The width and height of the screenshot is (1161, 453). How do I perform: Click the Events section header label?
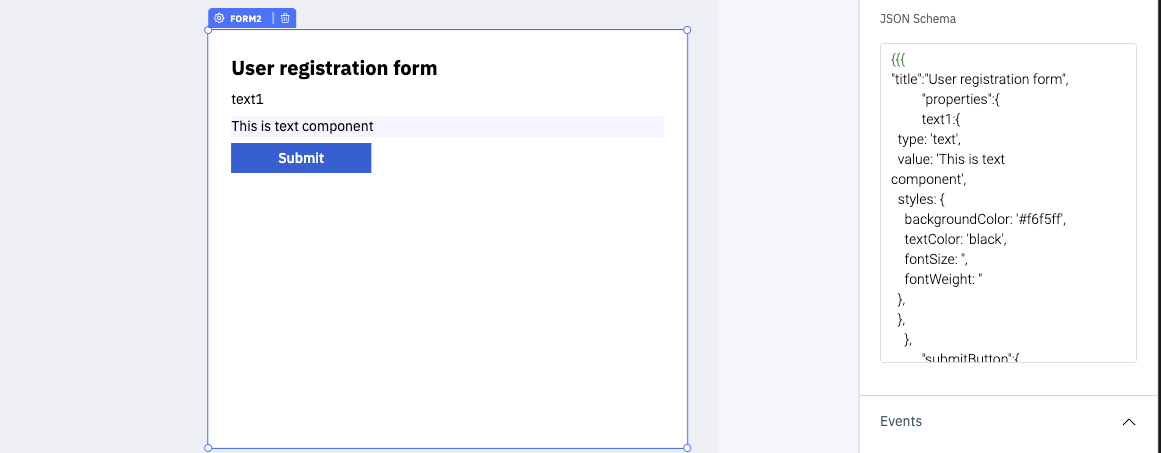tap(901, 422)
